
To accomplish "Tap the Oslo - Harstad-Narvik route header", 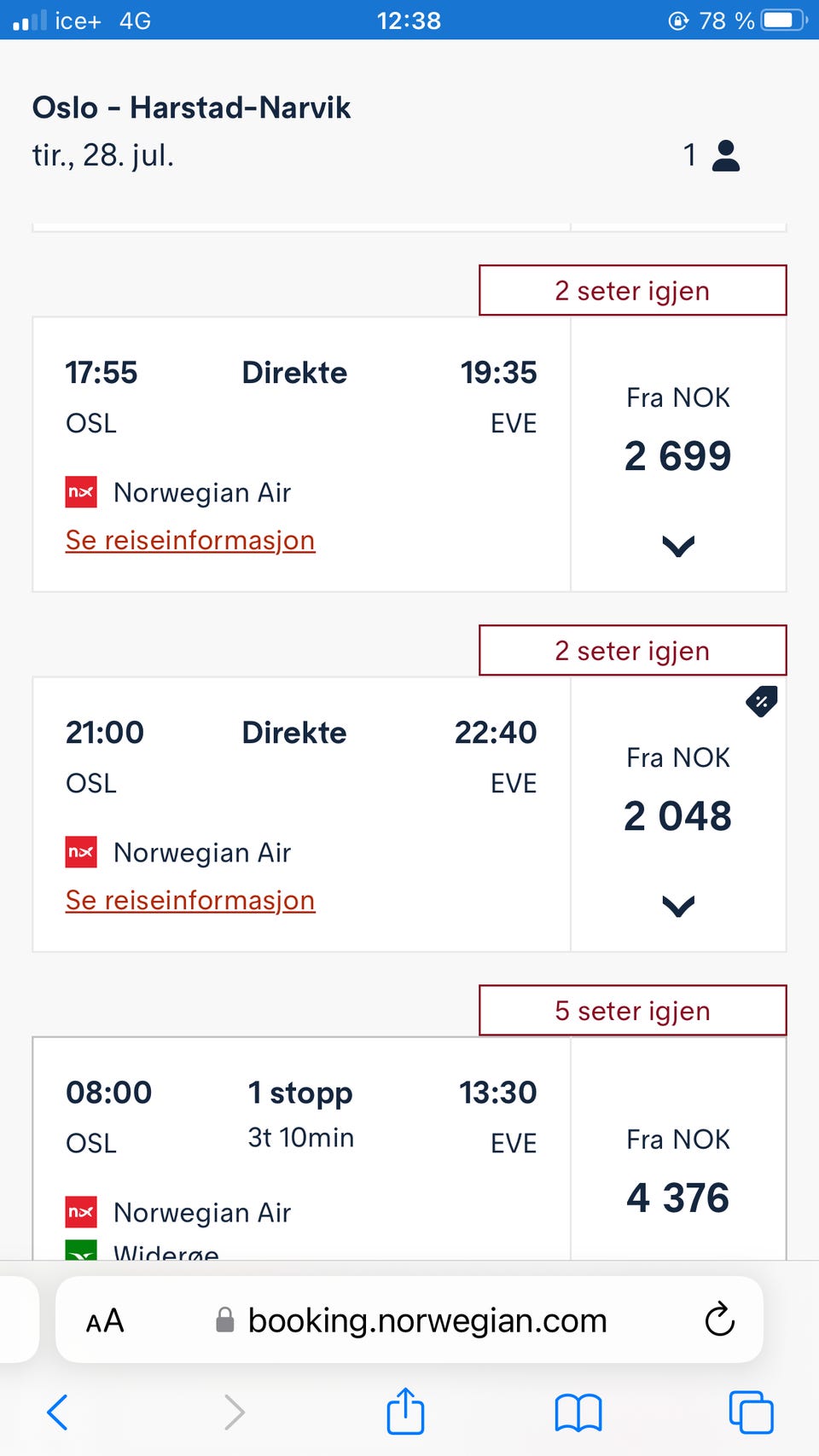I will (191, 107).
